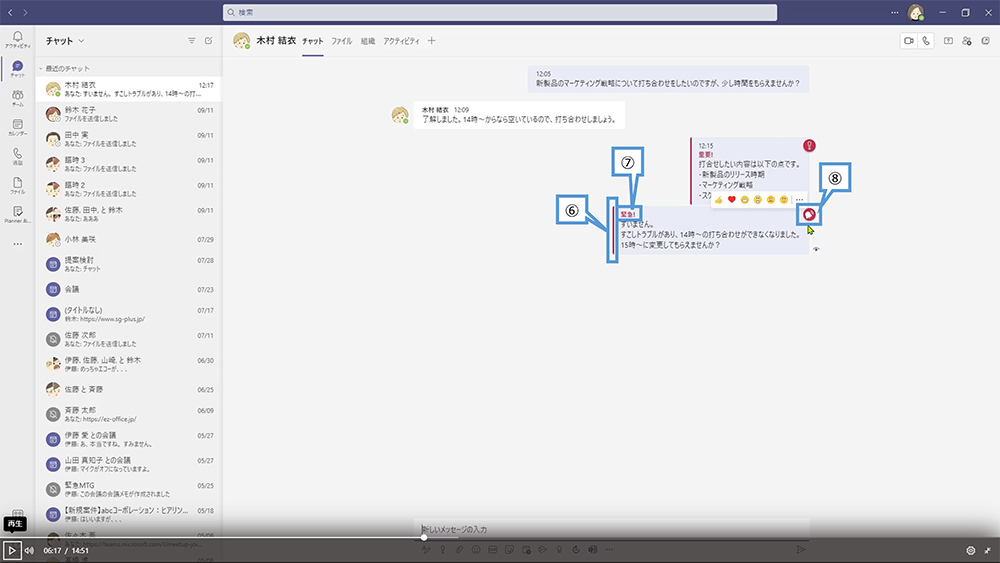
Task: Open the 山田 真知子 との会議 chat
Action: (129, 464)
